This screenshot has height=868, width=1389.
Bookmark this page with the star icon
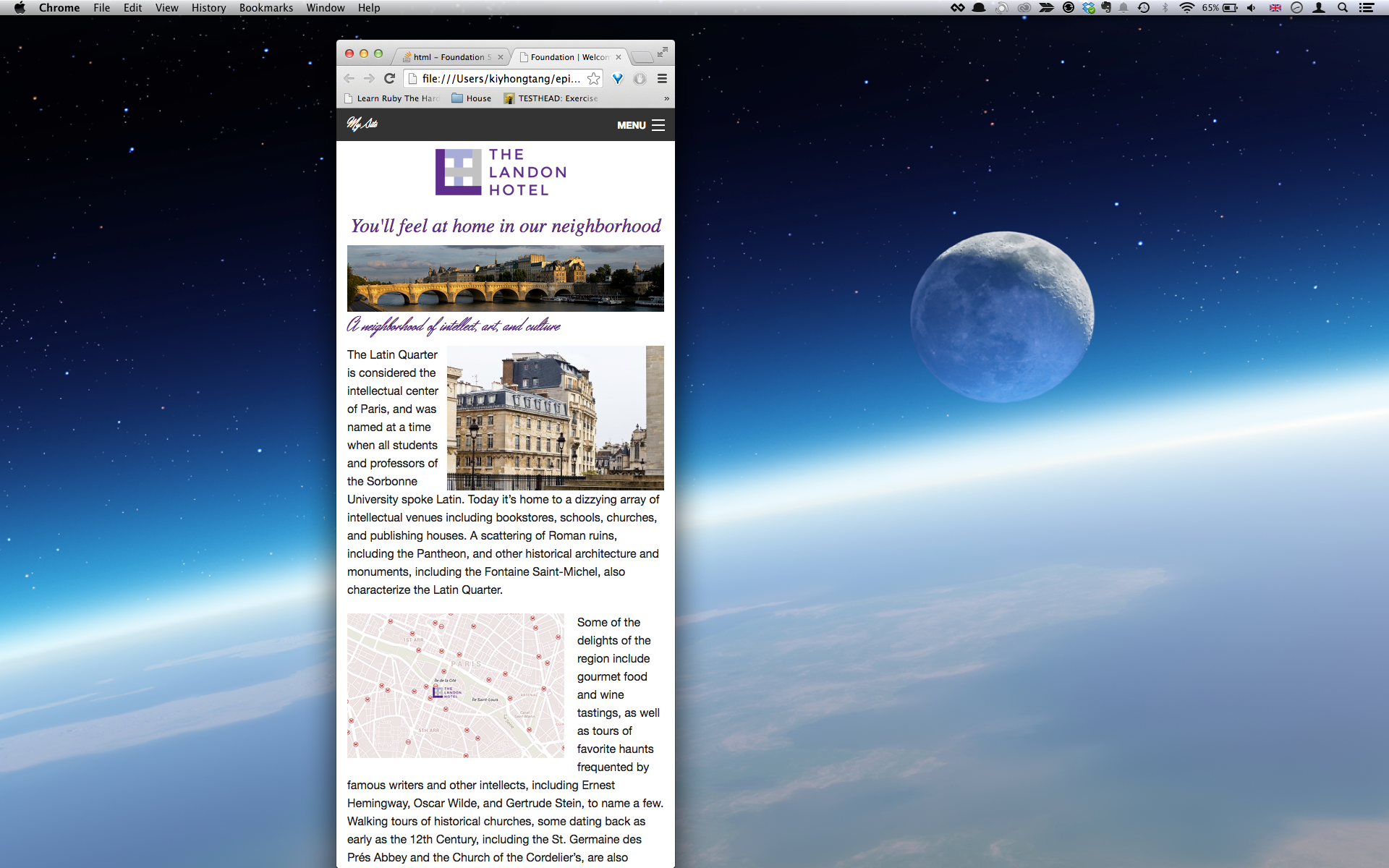point(593,78)
